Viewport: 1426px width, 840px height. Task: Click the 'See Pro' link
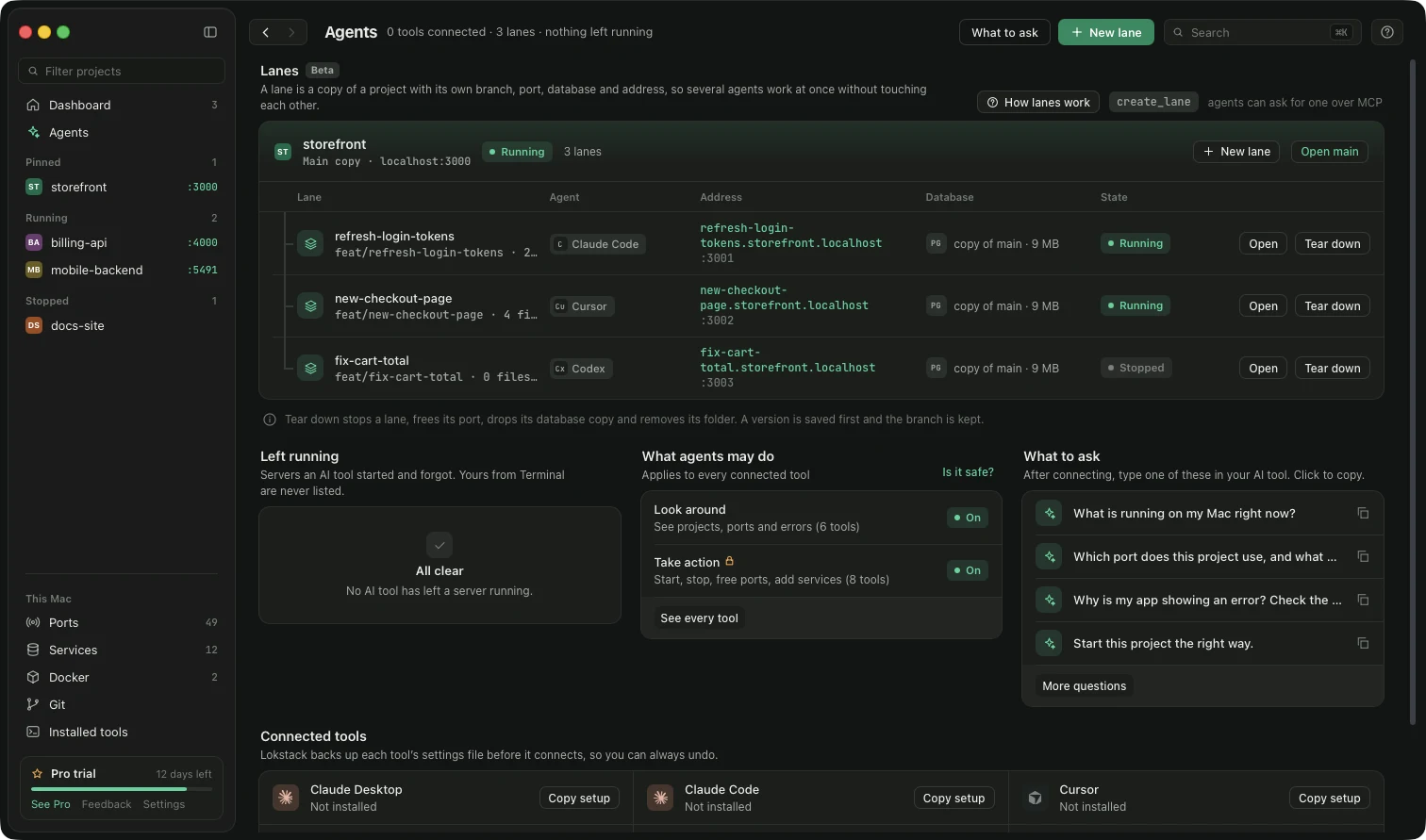click(x=51, y=804)
